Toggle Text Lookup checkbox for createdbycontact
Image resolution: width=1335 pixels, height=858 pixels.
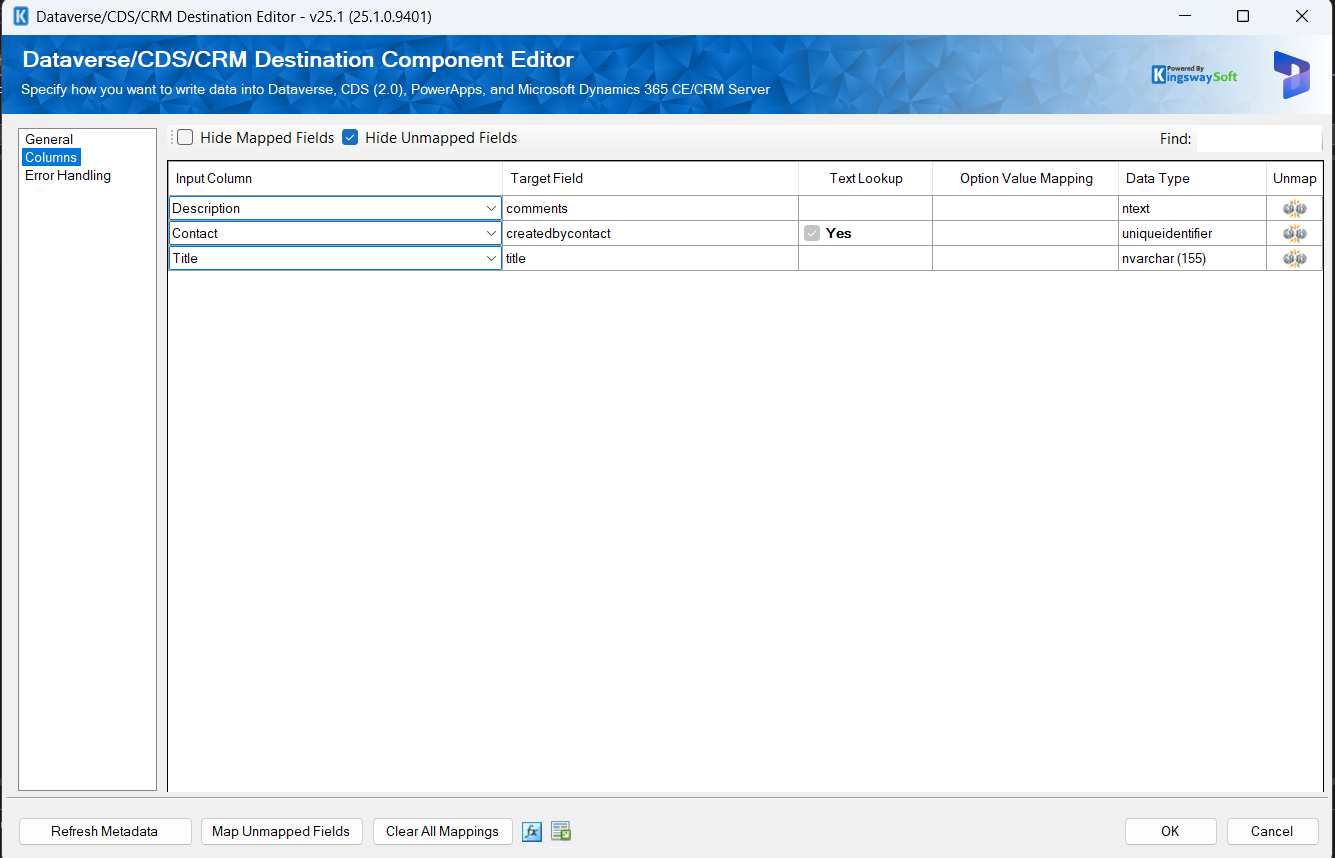pyautogui.click(x=812, y=233)
